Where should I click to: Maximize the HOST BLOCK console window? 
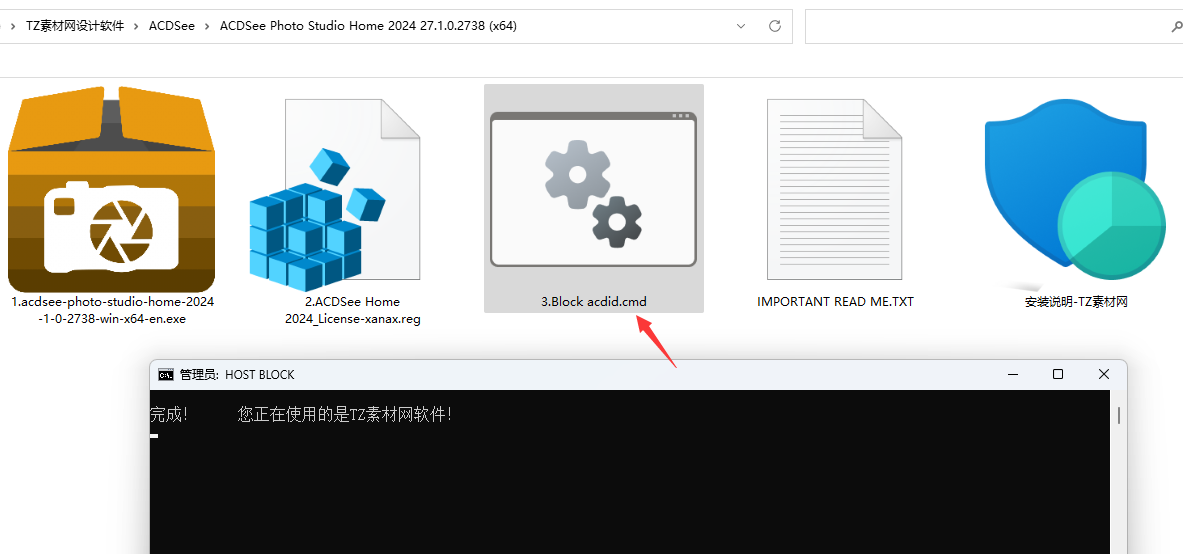[1058, 374]
